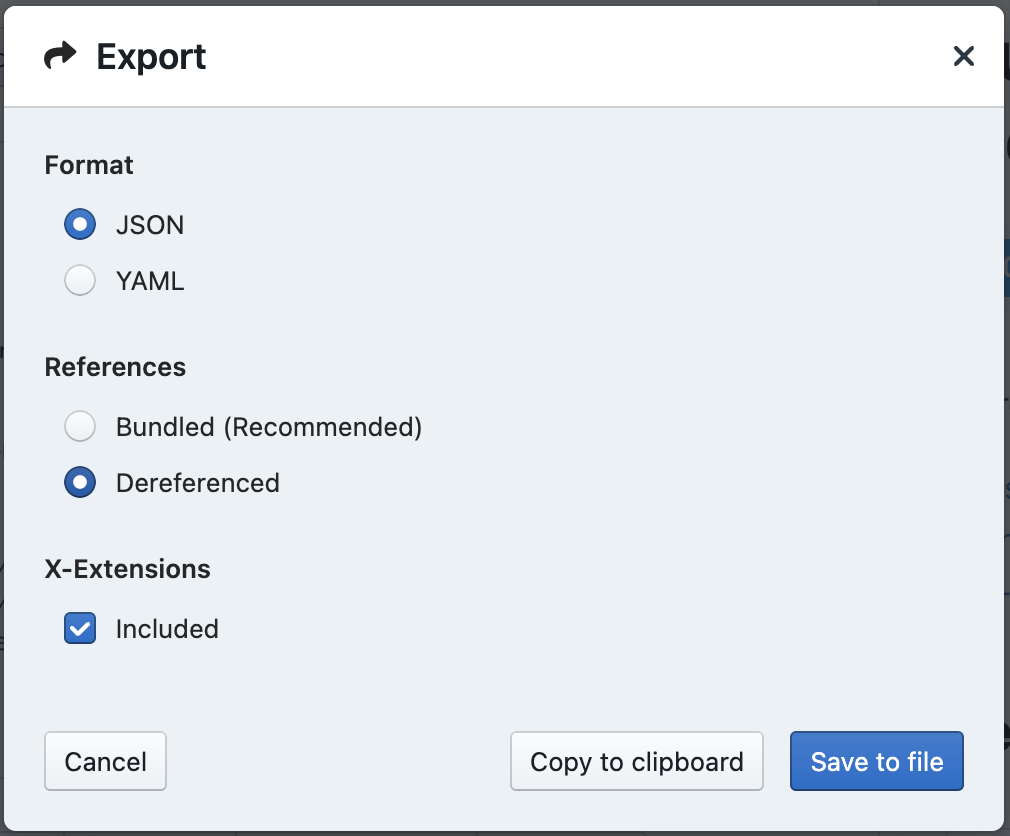Viewport: 1010px width, 836px height.
Task: Click the Dereferenced label text
Action: (x=198, y=483)
